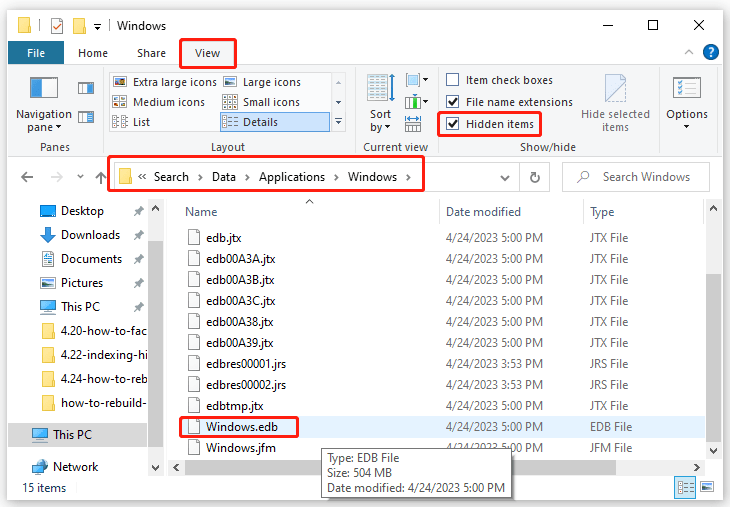Open the Add columns dropdown icon
Viewport: 730px width, 507px height.
click(x=417, y=101)
